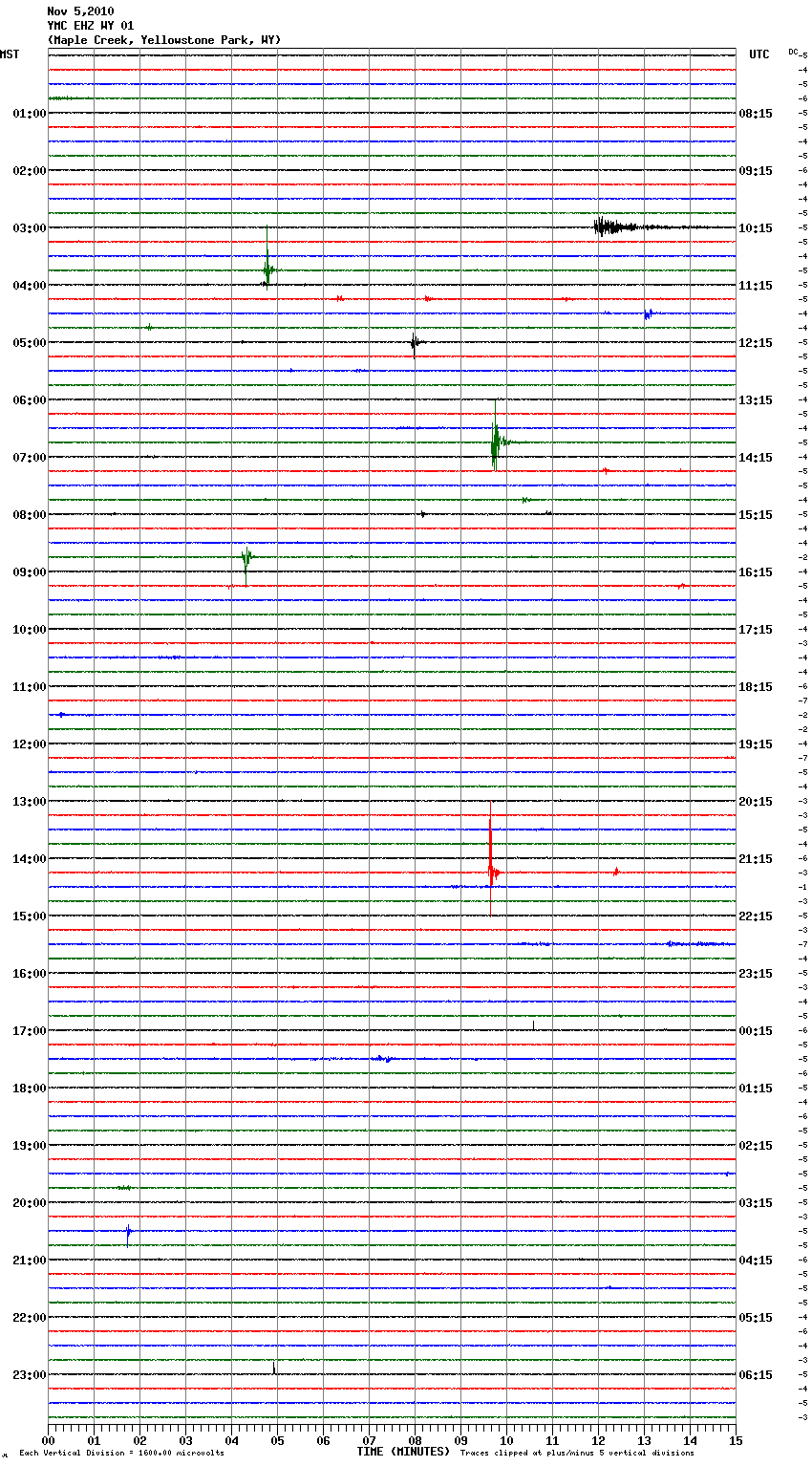Click the 00:15 UTC time label
Image resolution: width=812 pixels, height=1466 pixels.
click(x=756, y=1030)
